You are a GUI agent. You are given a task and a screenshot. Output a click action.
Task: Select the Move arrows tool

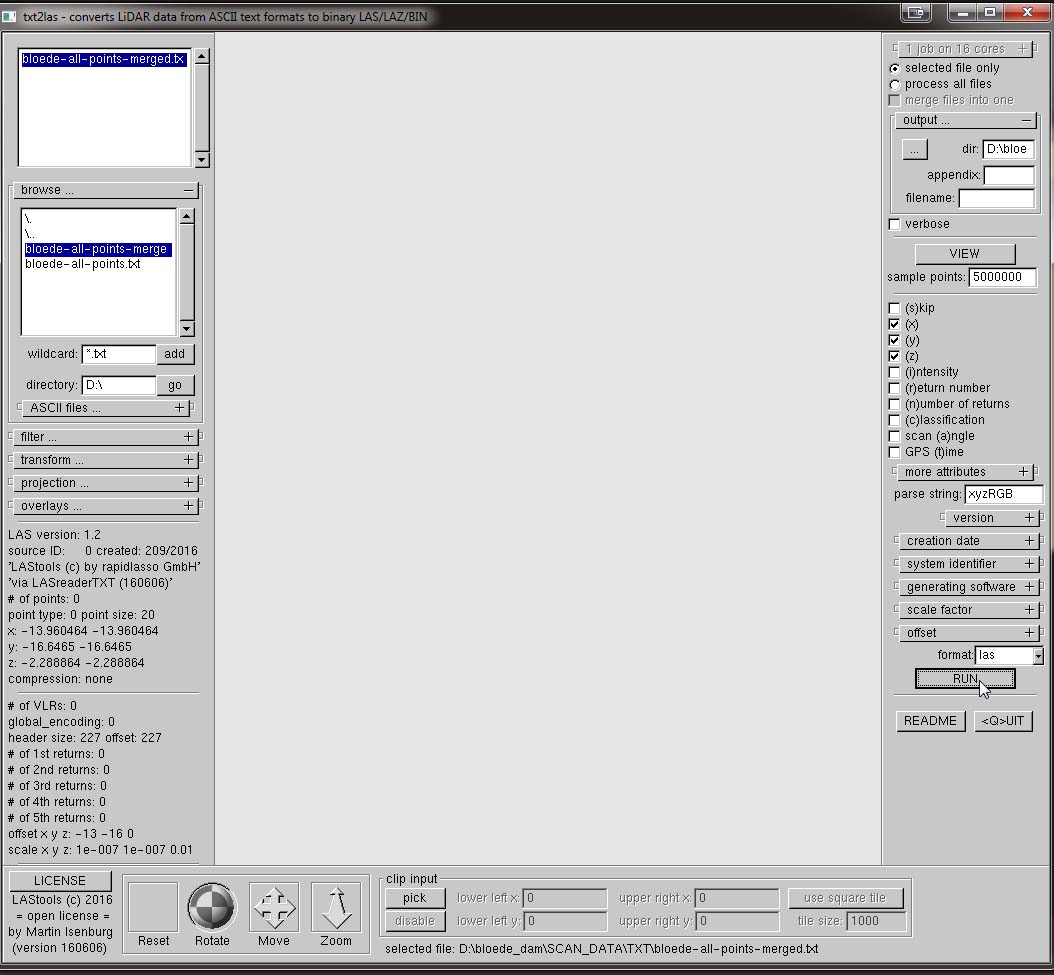[x=274, y=906]
